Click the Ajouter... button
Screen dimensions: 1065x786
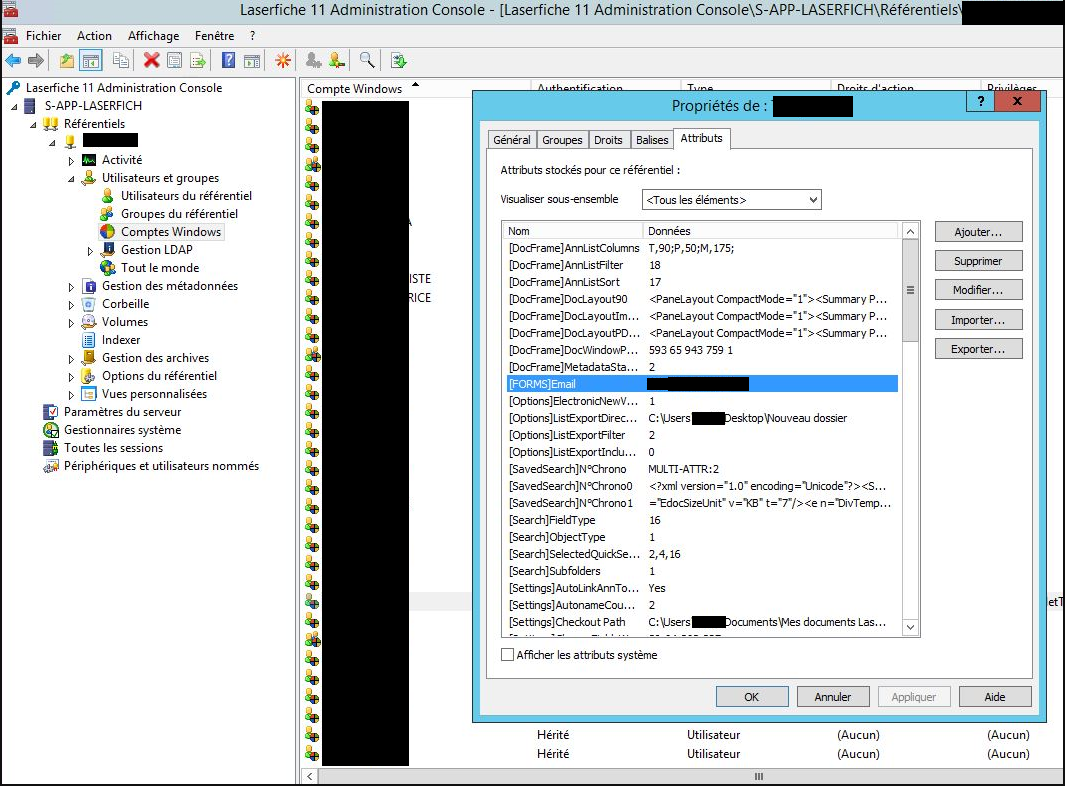[978, 232]
